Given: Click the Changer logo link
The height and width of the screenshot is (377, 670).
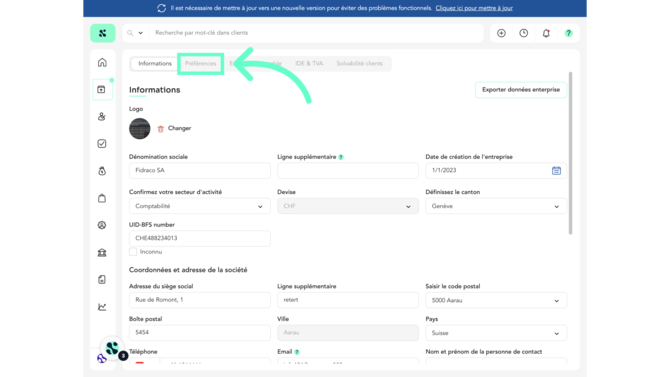Looking at the screenshot, I should [179, 128].
